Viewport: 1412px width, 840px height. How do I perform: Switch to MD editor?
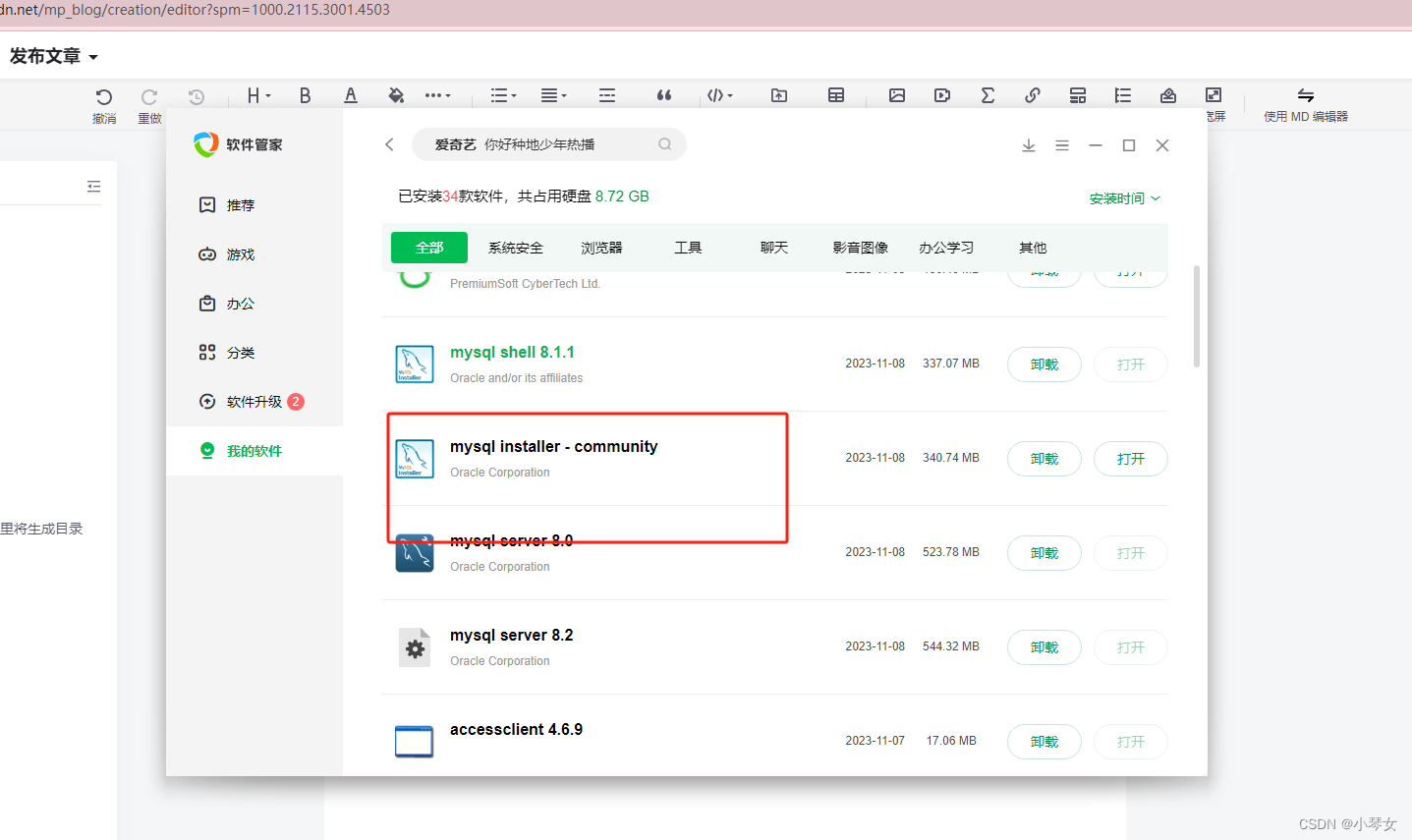point(1305,104)
